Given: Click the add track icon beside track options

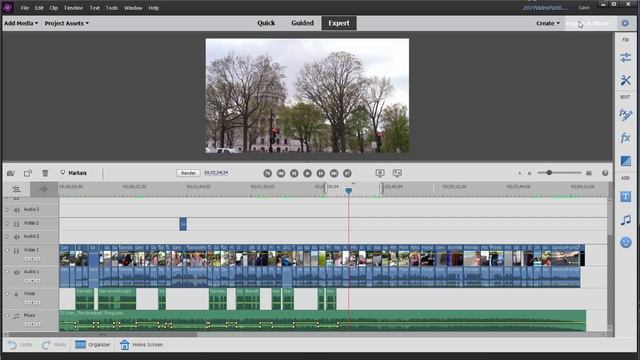Looking at the screenshot, I should [43, 189].
